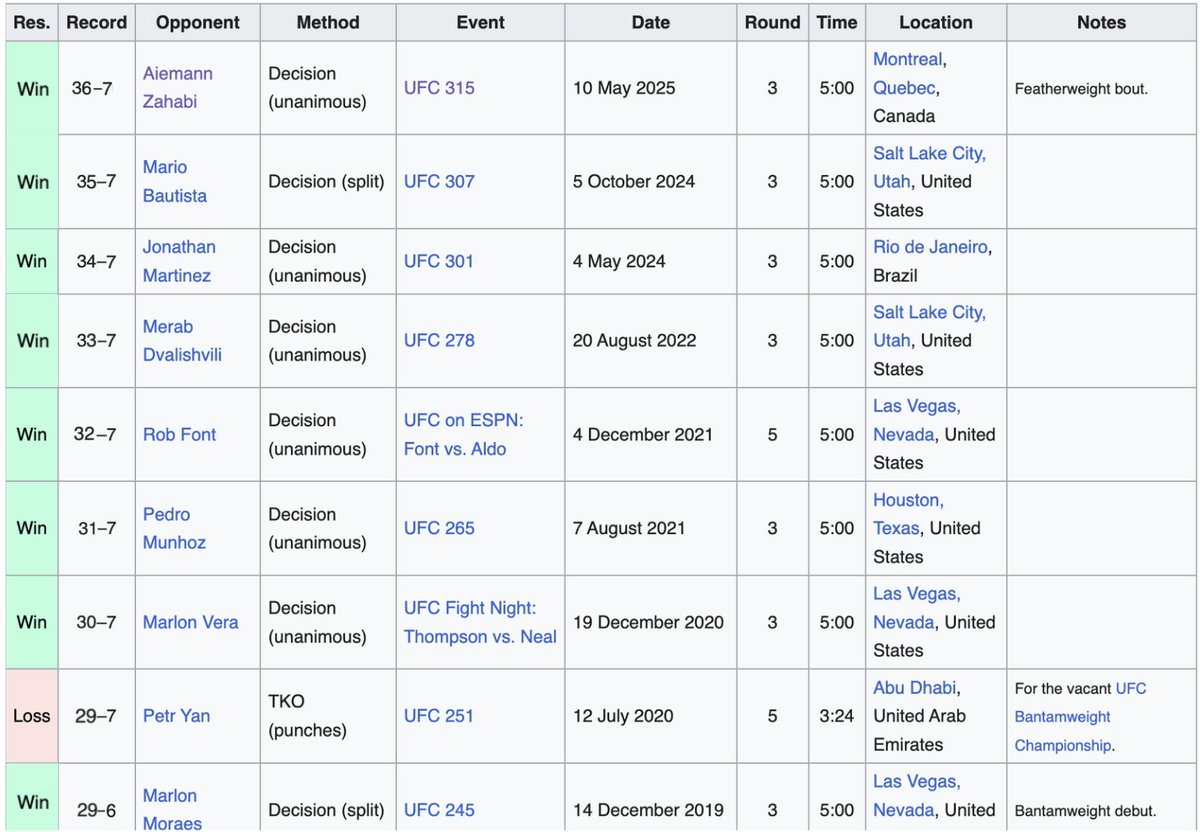1200x832 pixels.
Task: Click the '5 October 2024' date cell
Action: pos(651,181)
